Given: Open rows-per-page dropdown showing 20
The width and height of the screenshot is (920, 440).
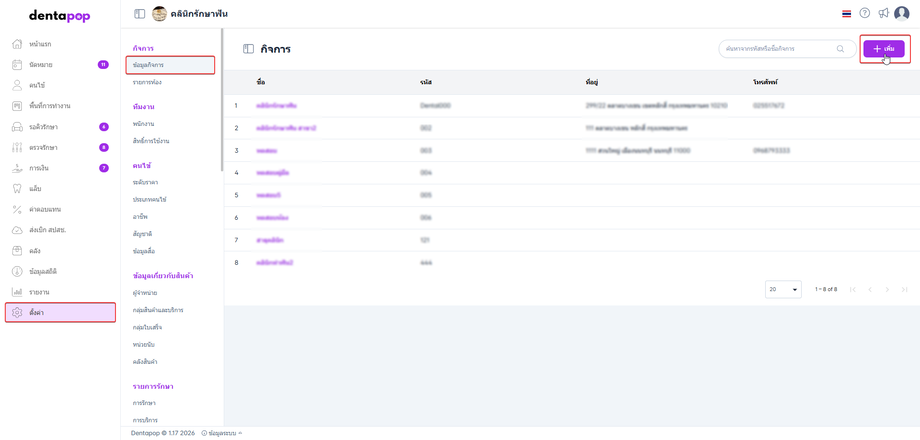Looking at the screenshot, I should point(783,289).
